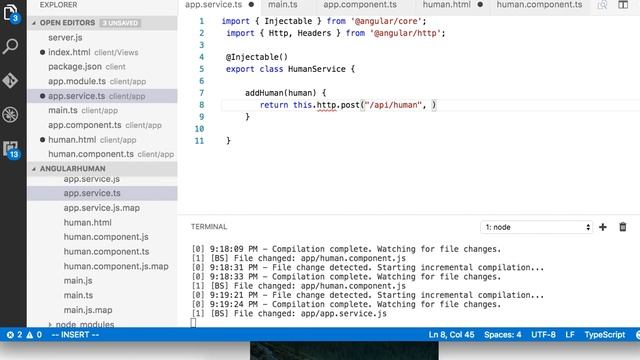Open the Debug icon in activity bar
Screen dimensions: 640x360
coord(10,115)
